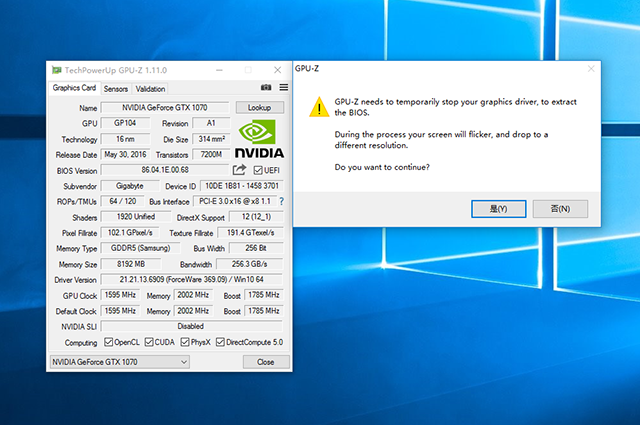Confirm with the 是(Y) button
This screenshot has height=425, width=640.
point(498,209)
